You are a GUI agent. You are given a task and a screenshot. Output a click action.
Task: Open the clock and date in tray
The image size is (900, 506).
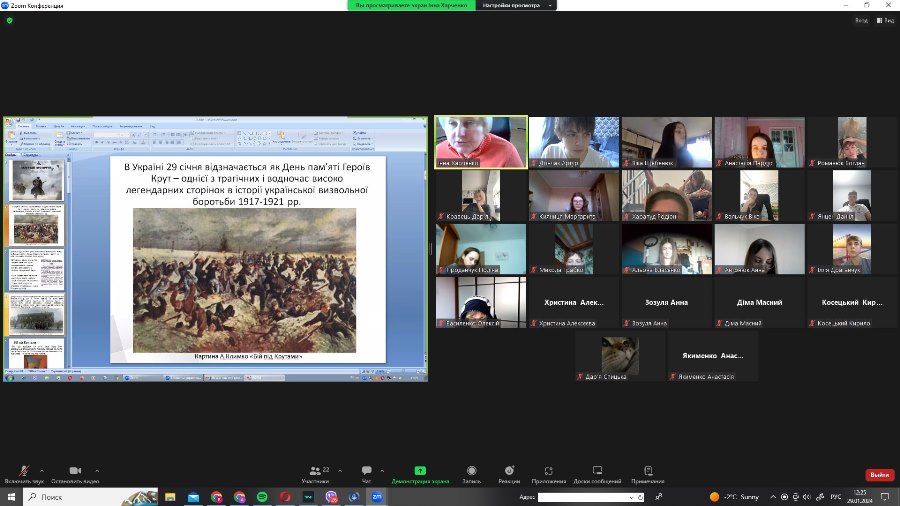860,497
